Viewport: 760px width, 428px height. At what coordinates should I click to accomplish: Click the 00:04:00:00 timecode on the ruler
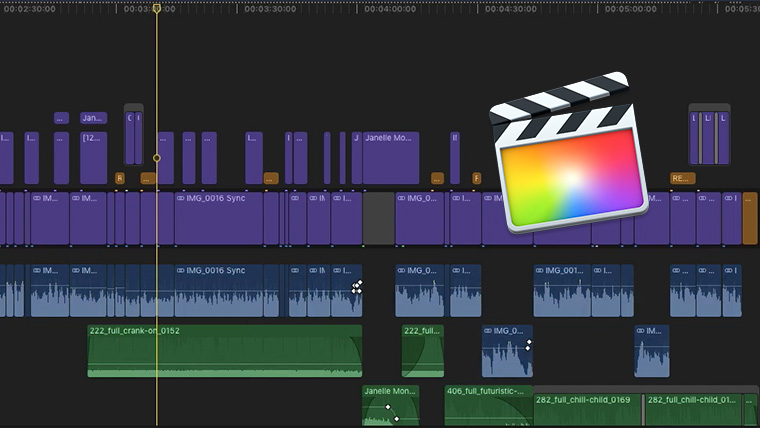coord(390,9)
